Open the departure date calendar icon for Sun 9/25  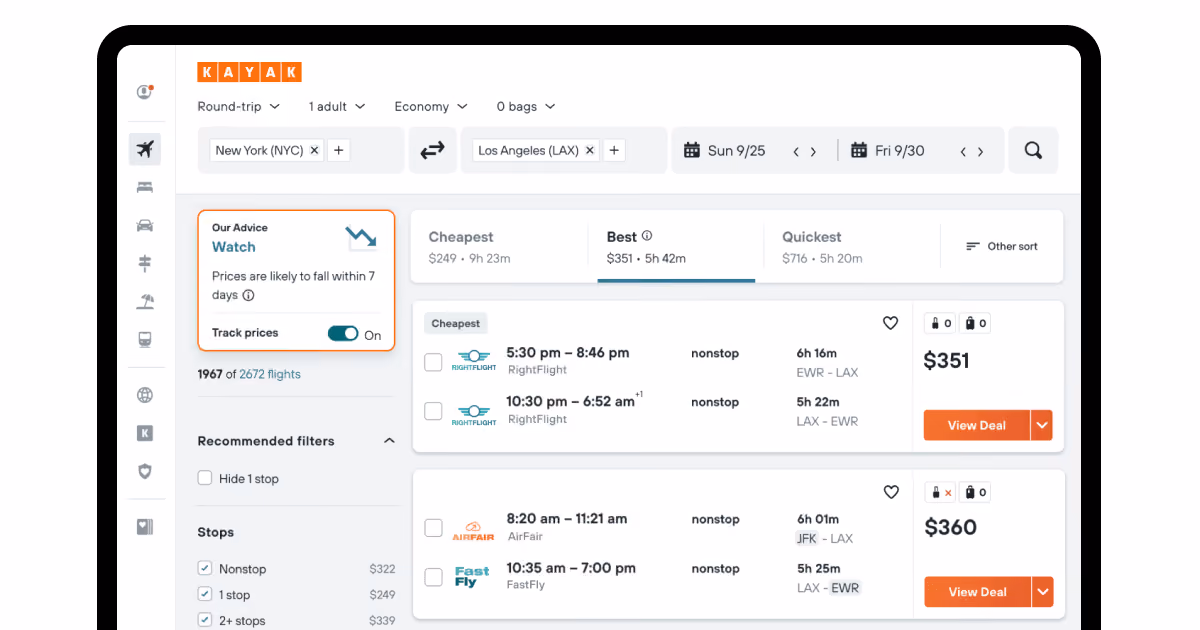pos(691,150)
